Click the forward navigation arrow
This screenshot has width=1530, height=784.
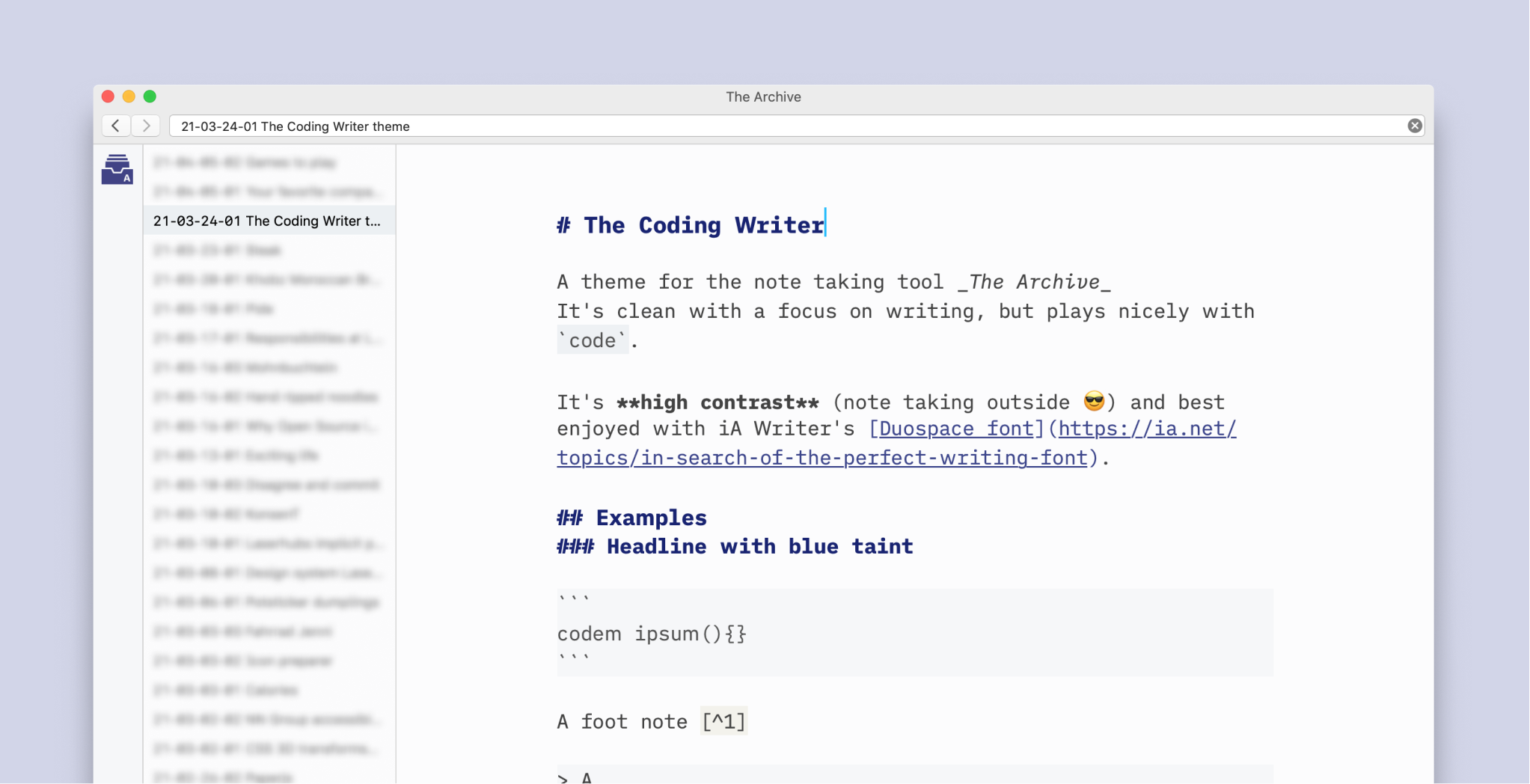coord(147,126)
